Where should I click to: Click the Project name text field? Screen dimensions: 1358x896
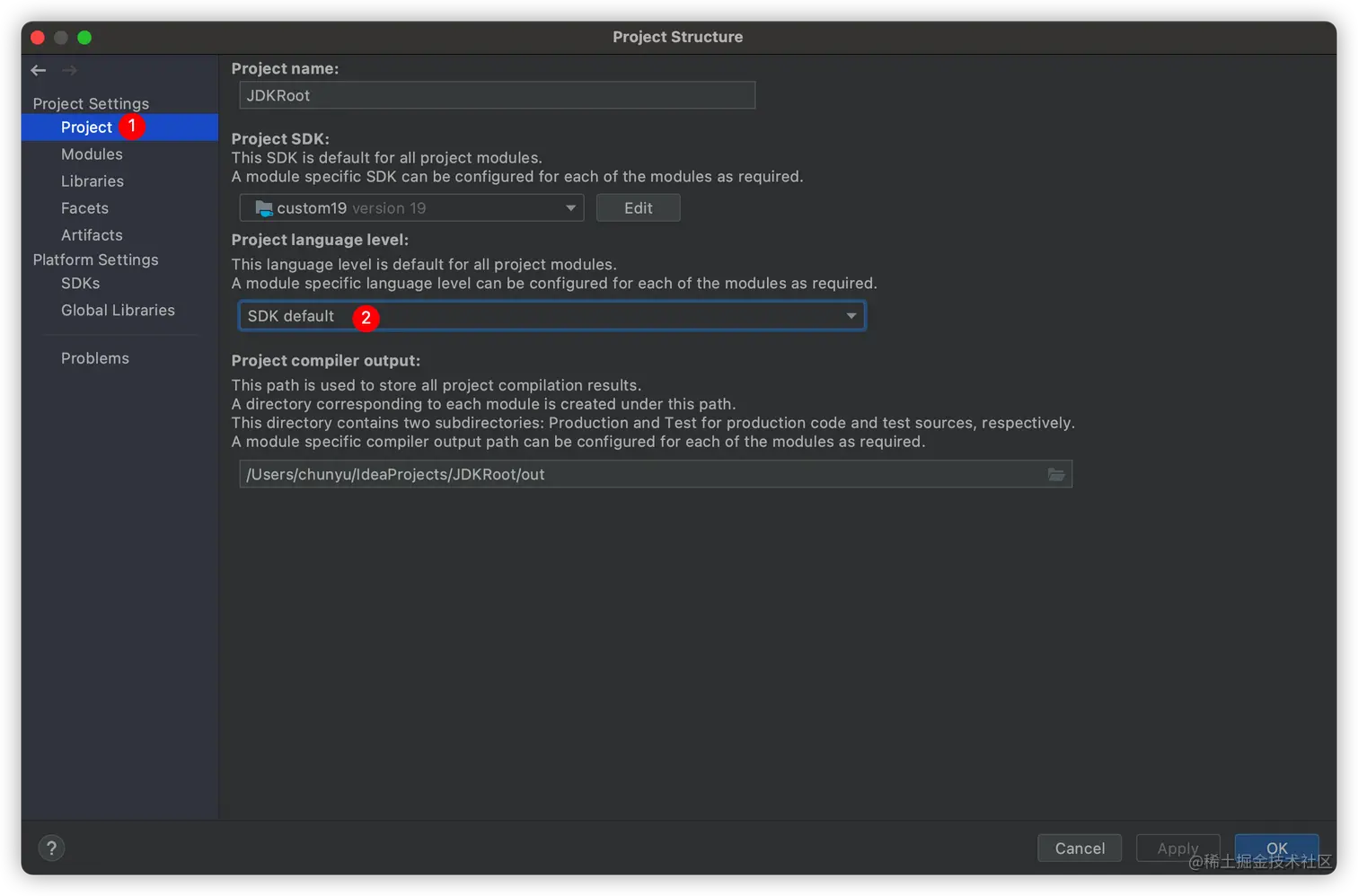(497, 95)
